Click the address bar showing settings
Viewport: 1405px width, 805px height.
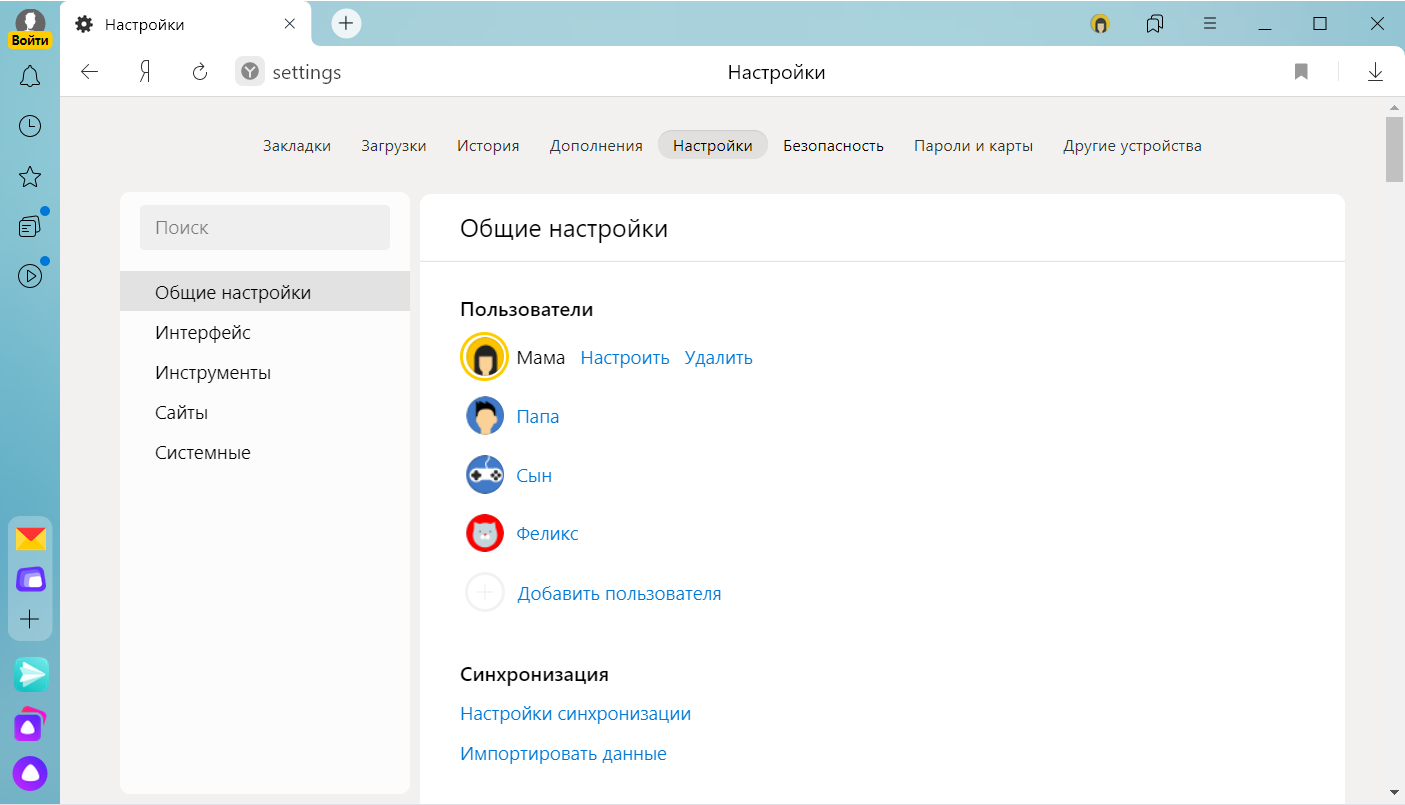pos(307,72)
